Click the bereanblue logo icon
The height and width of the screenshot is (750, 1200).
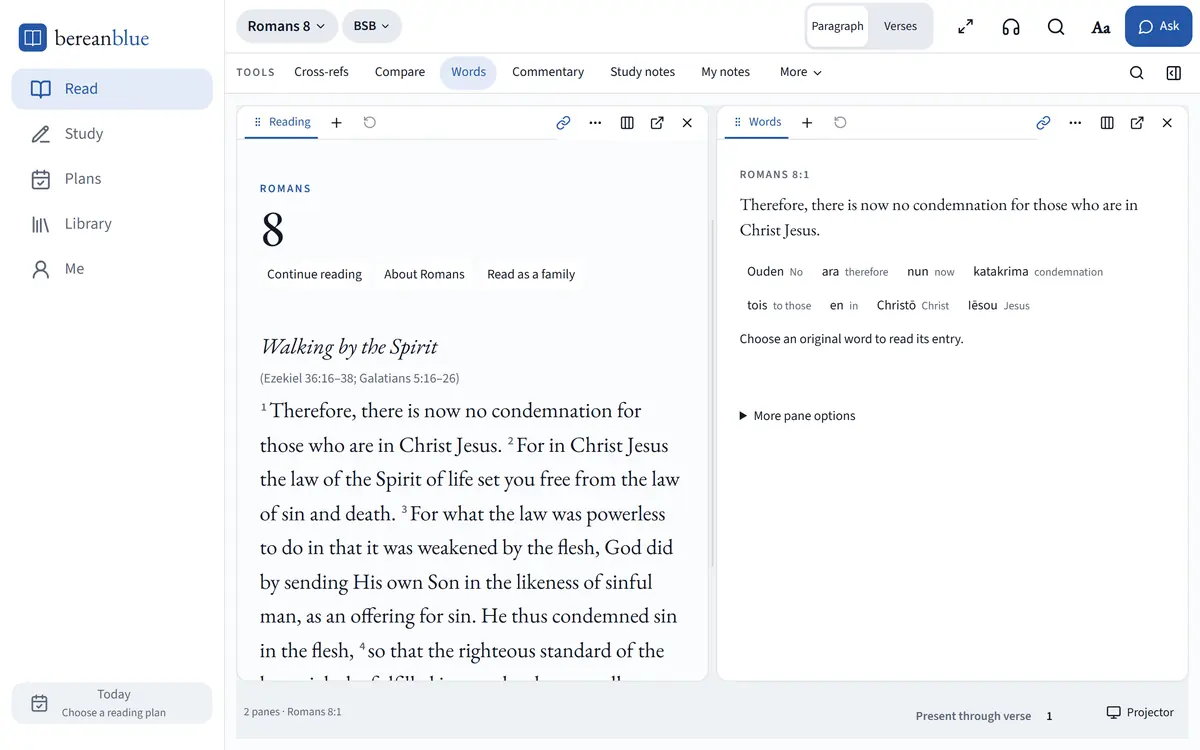pos(33,38)
